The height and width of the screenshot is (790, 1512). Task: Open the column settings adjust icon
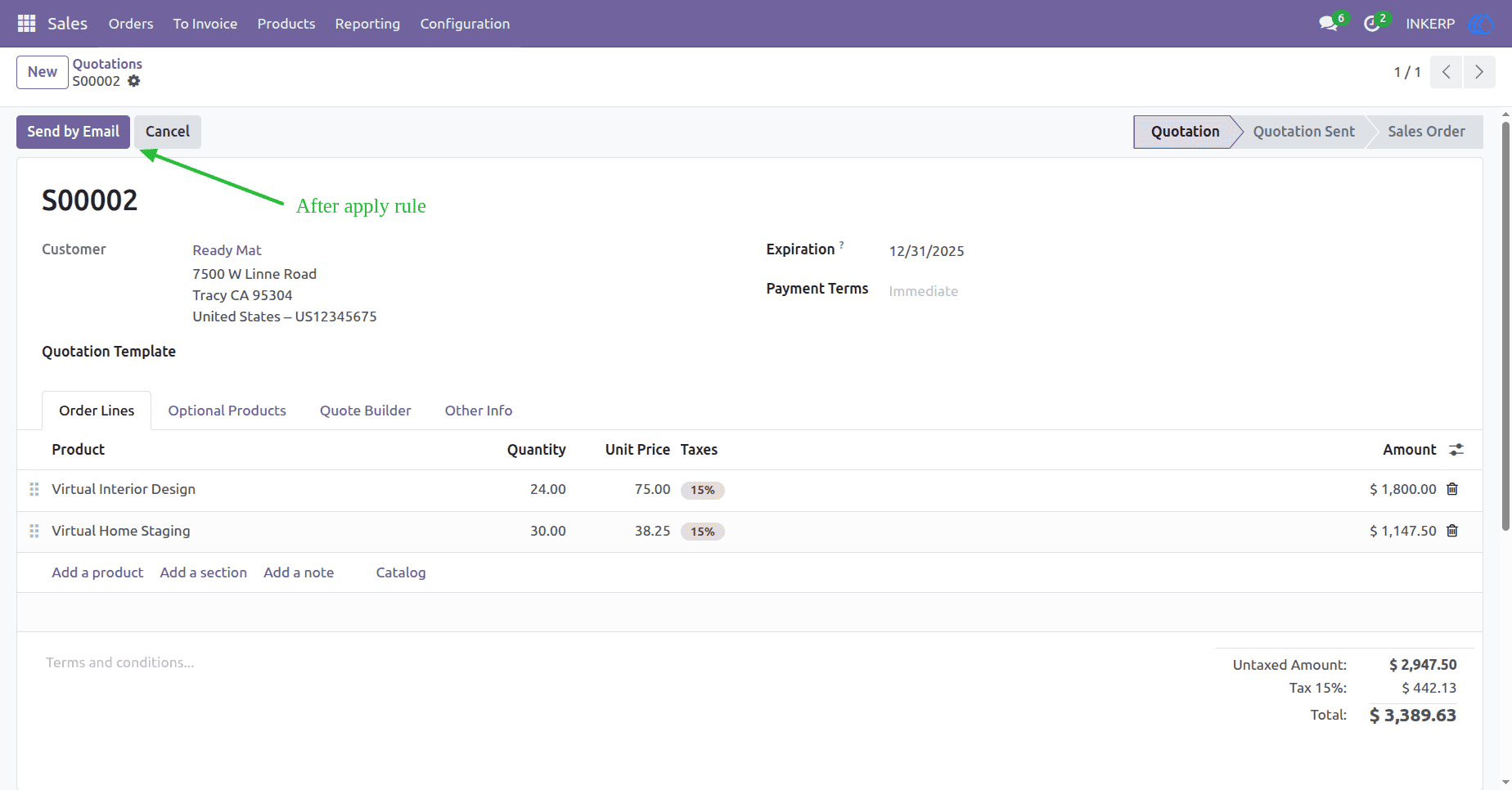pos(1456,450)
